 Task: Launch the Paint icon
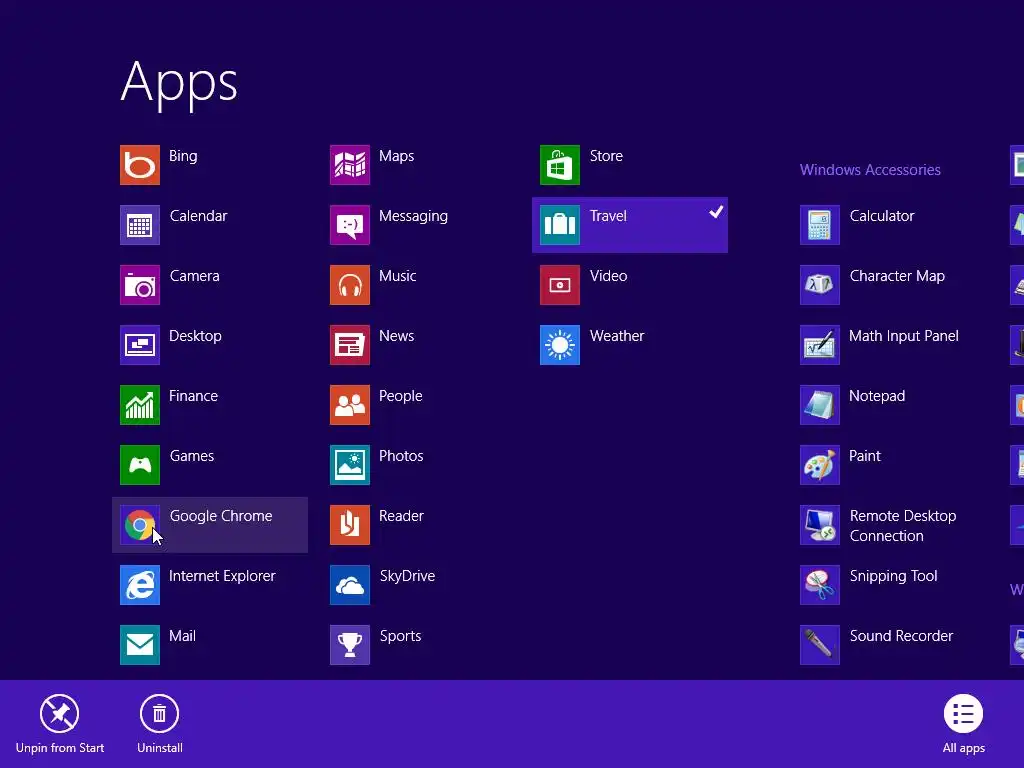(x=820, y=465)
